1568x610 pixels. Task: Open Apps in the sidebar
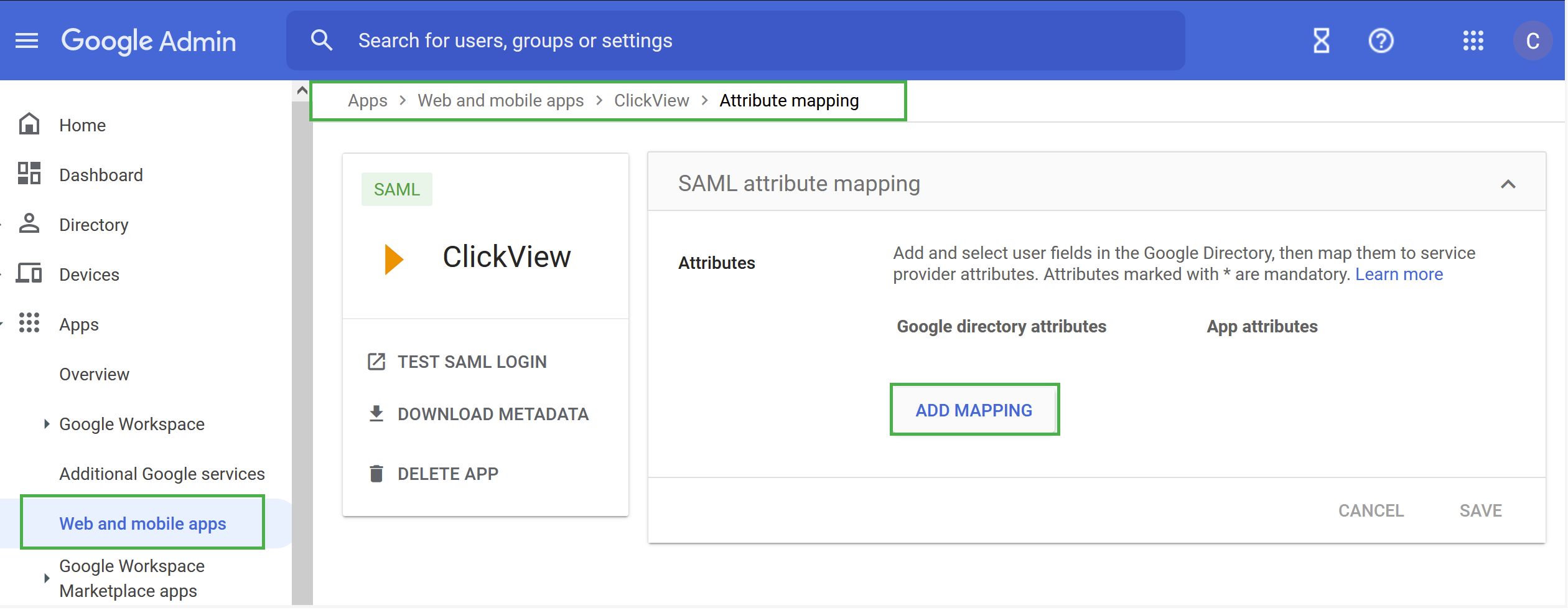tap(79, 324)
